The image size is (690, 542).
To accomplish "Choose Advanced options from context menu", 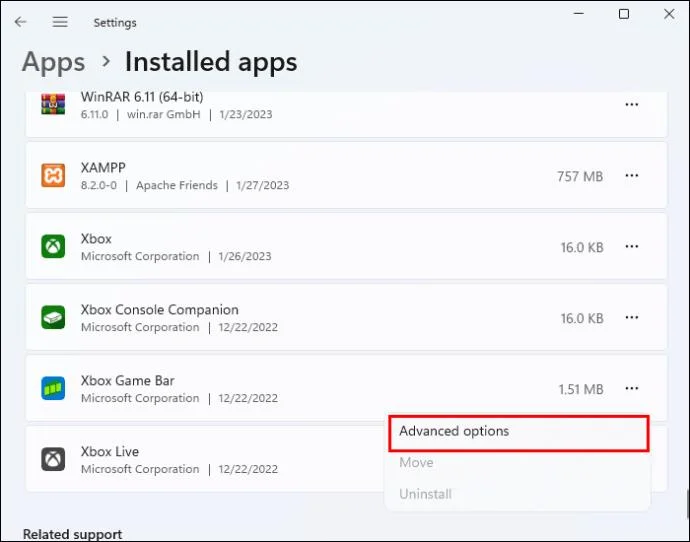I will [x=519, y=433].
